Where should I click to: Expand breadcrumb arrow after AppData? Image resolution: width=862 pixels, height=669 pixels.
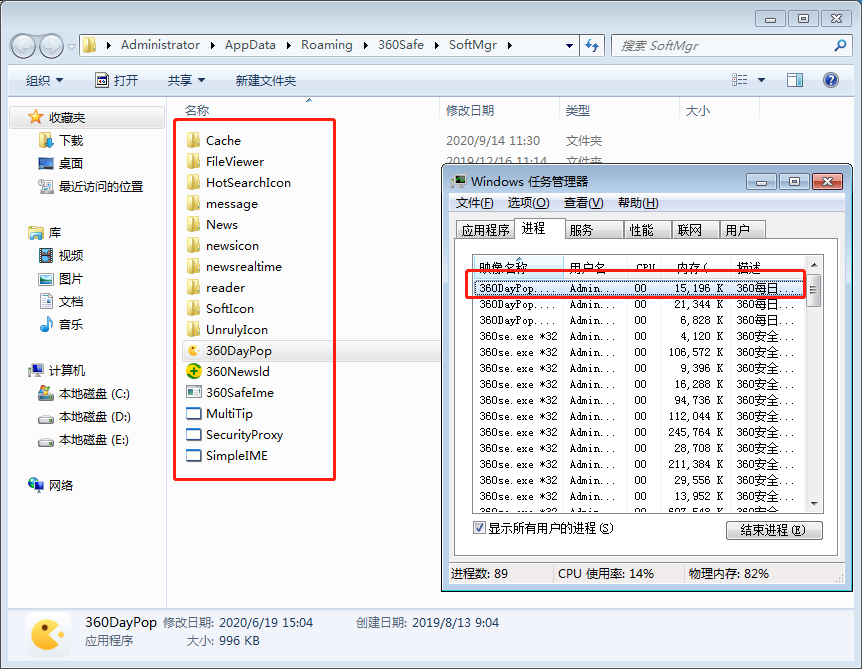pyautogui.click(x=289, y=45)
